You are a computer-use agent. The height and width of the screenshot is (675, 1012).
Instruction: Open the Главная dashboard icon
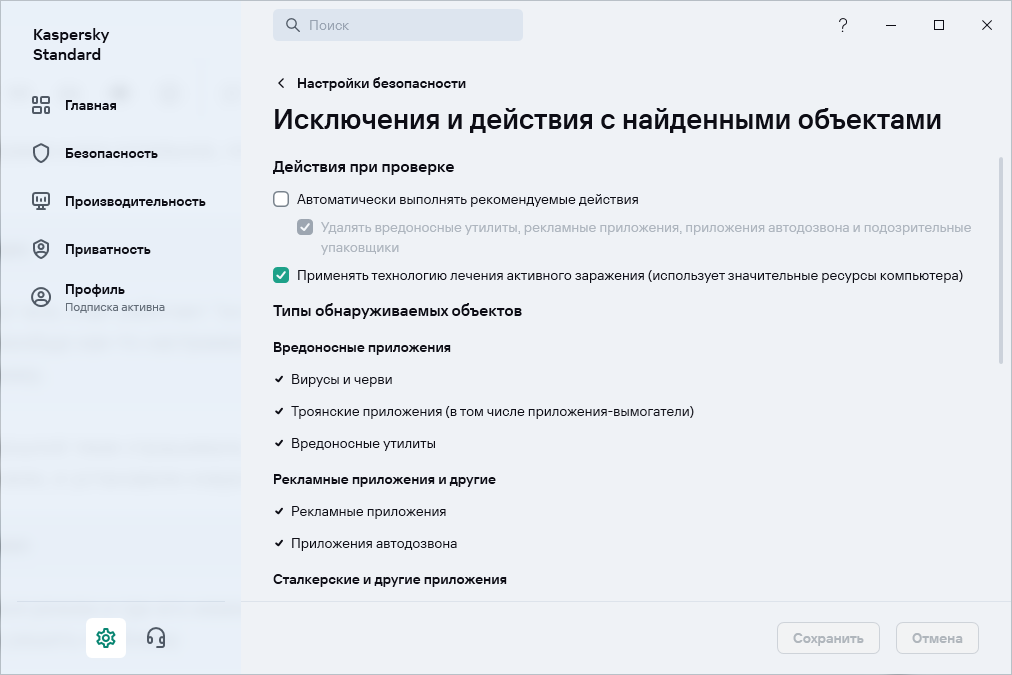(41, 105)
